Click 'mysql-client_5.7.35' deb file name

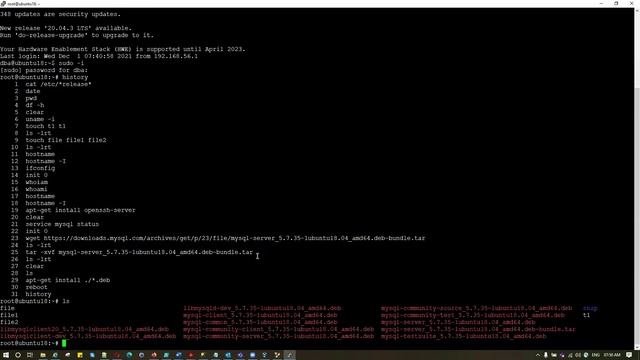tap(260, 315)
